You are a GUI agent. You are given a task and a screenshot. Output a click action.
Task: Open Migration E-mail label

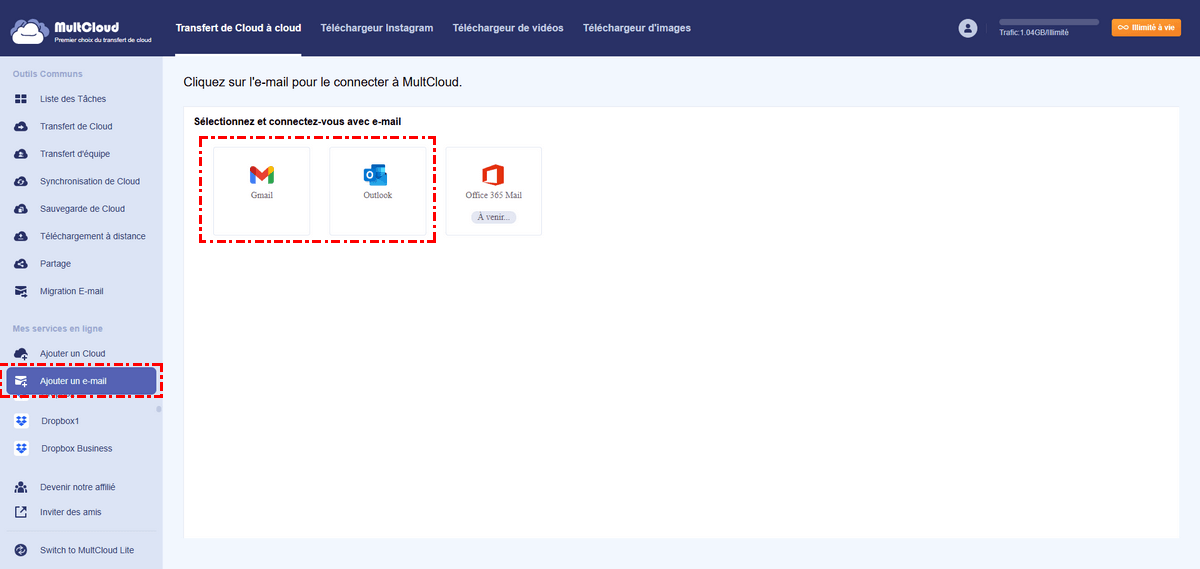point(72,292)
